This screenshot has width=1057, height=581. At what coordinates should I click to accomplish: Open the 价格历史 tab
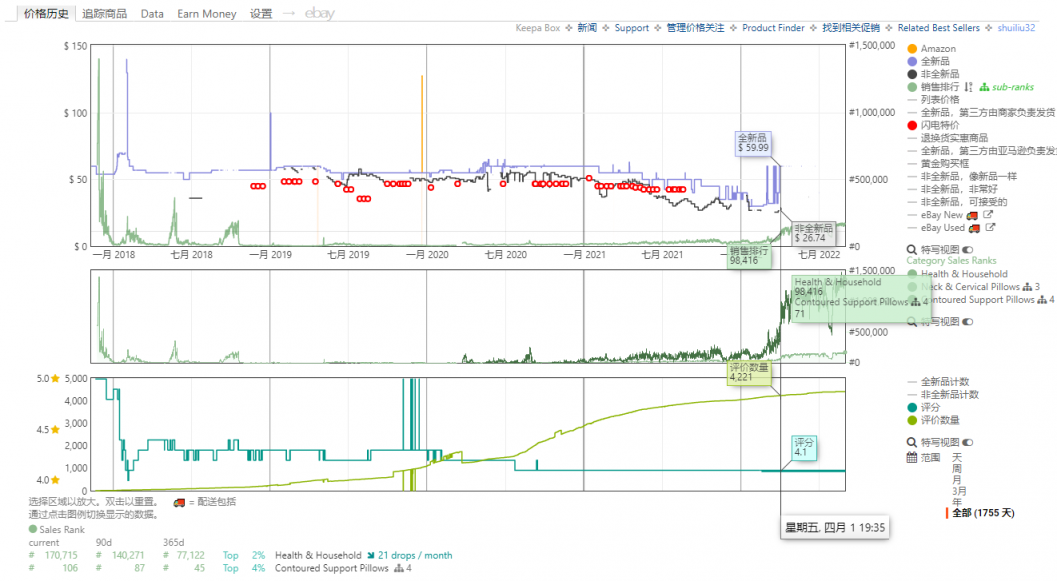tap(46, 13)
